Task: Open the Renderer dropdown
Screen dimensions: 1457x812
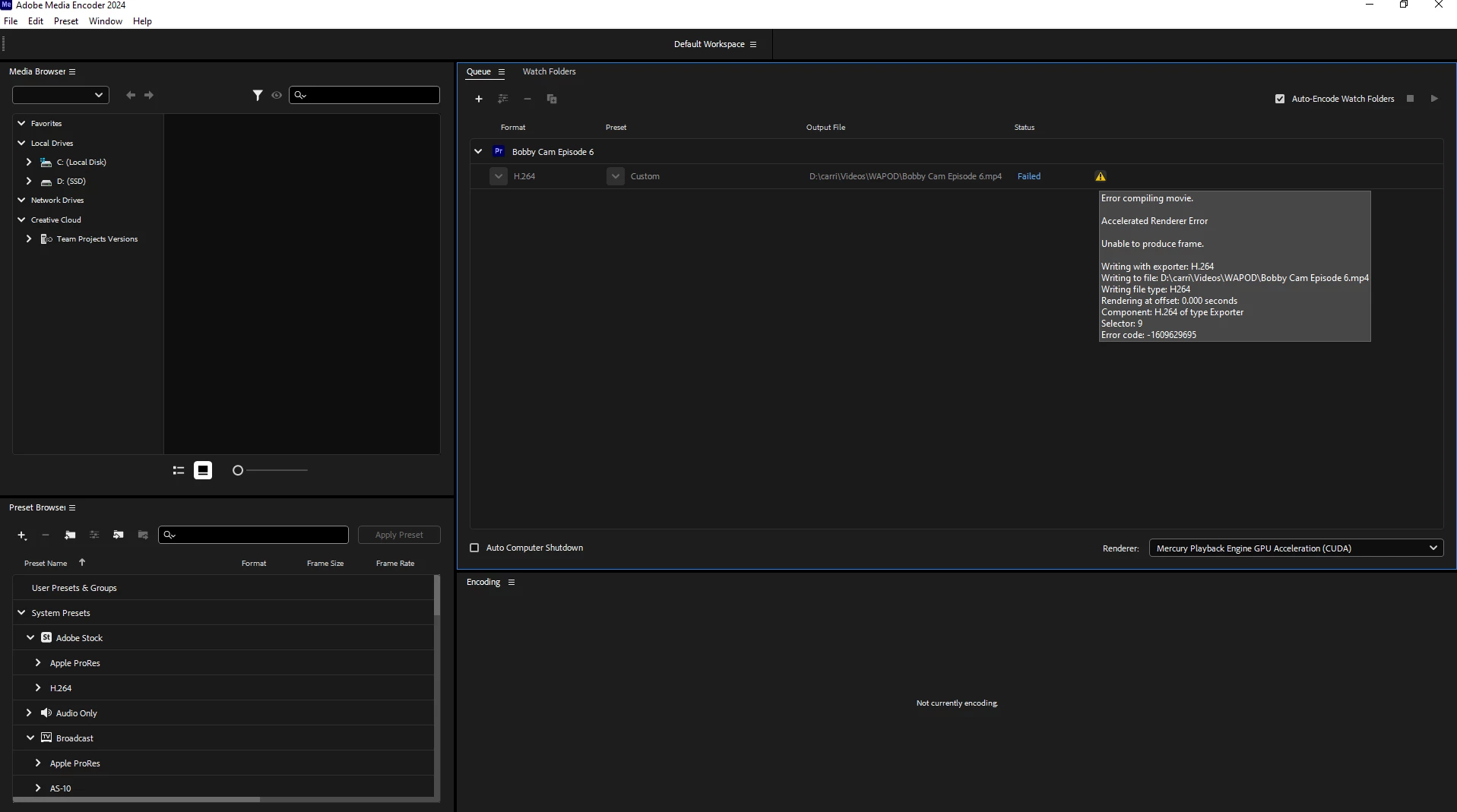Action: [1296, 548]
